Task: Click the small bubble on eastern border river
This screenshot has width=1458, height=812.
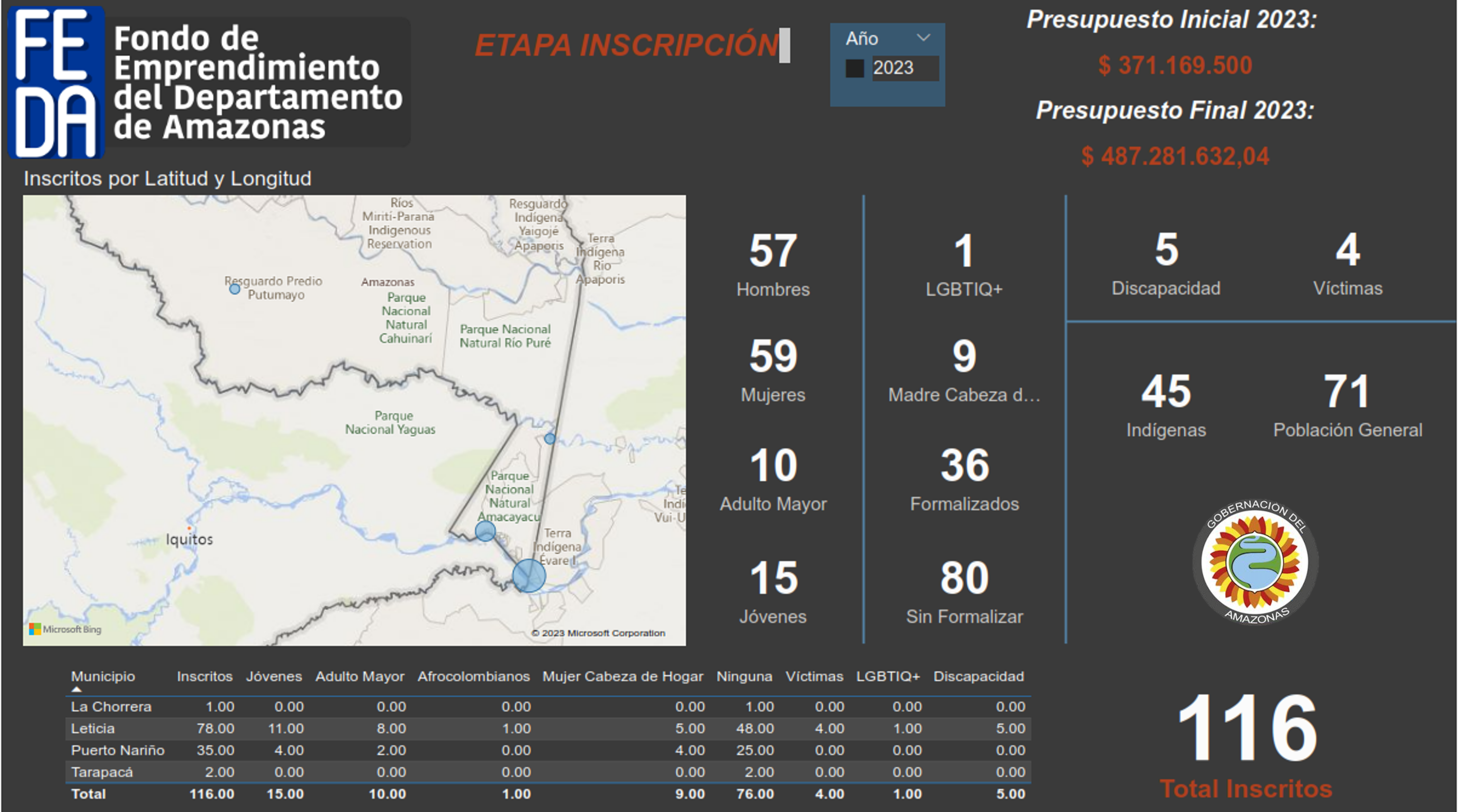Action: (550, 439)
